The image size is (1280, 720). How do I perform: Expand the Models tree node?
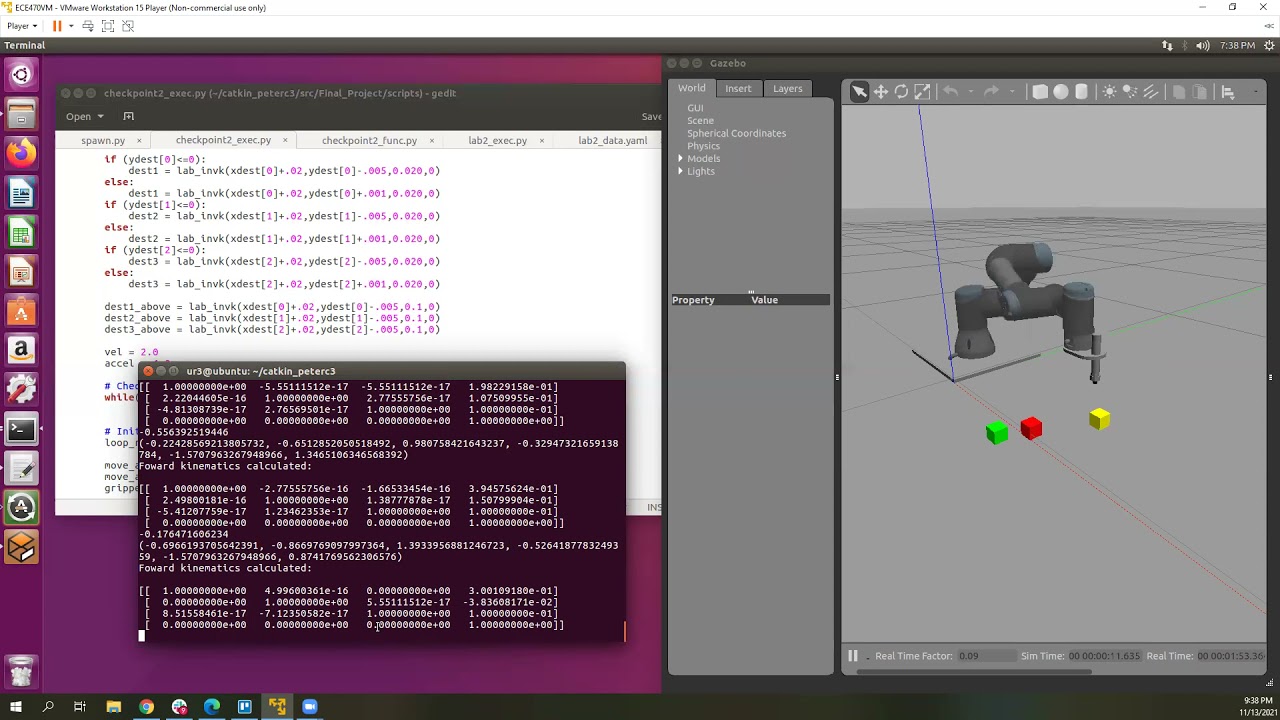[x=681, y=158]
